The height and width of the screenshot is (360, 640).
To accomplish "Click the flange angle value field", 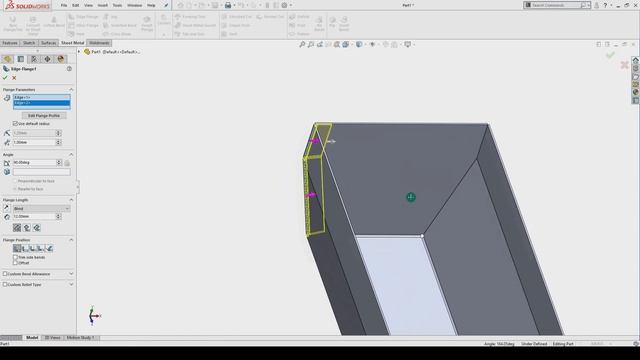I will click(34, 162).
